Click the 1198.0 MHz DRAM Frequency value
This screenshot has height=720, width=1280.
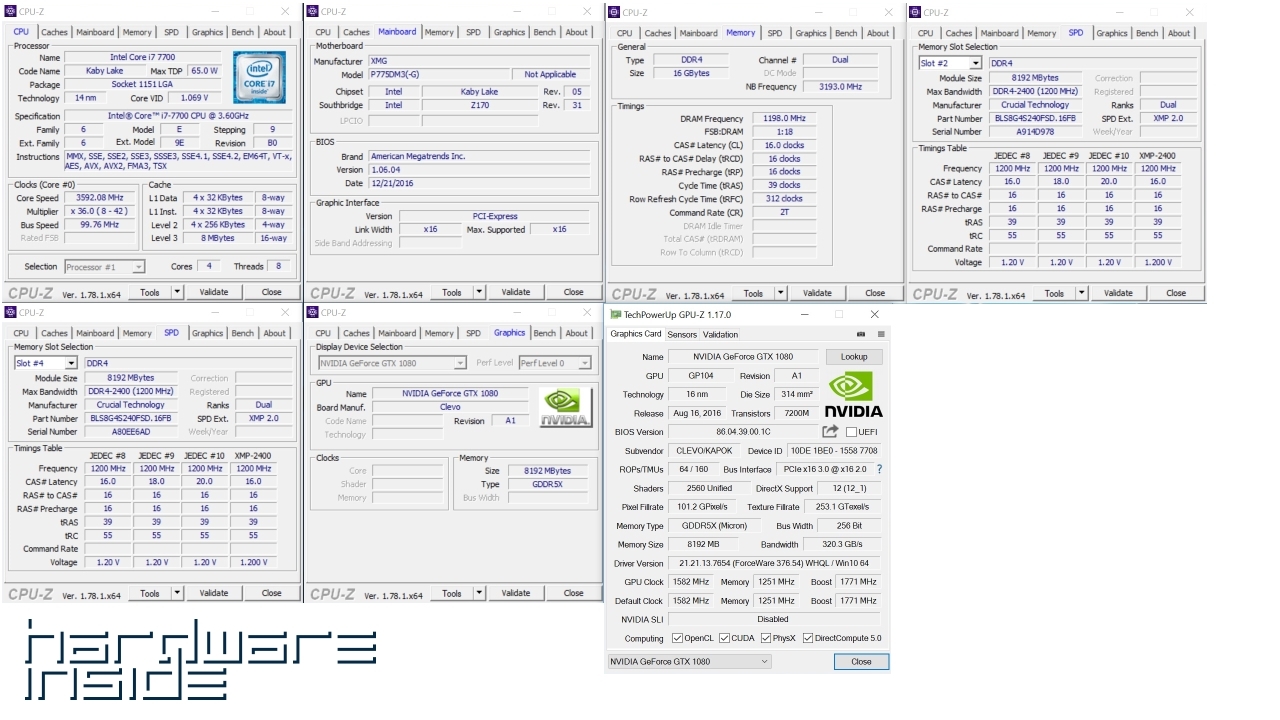[784, 119]
